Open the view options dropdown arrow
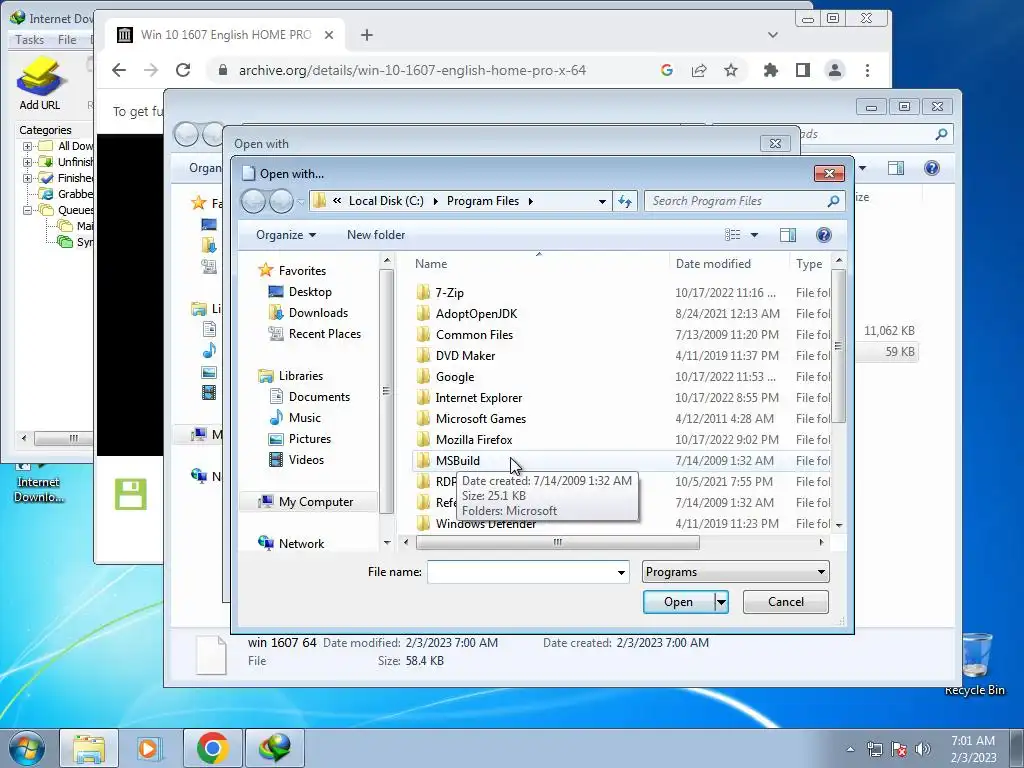Screen dimensions: 1024x768 (754, 235)
